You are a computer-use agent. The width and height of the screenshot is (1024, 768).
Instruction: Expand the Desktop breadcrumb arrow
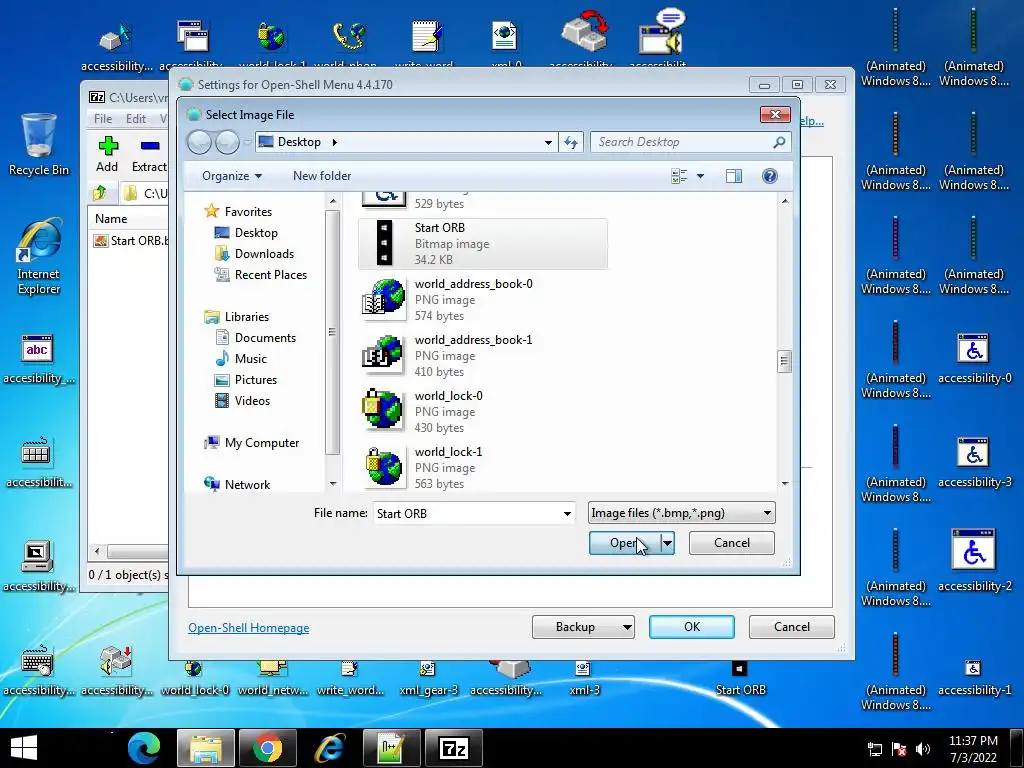pos(334,142)
